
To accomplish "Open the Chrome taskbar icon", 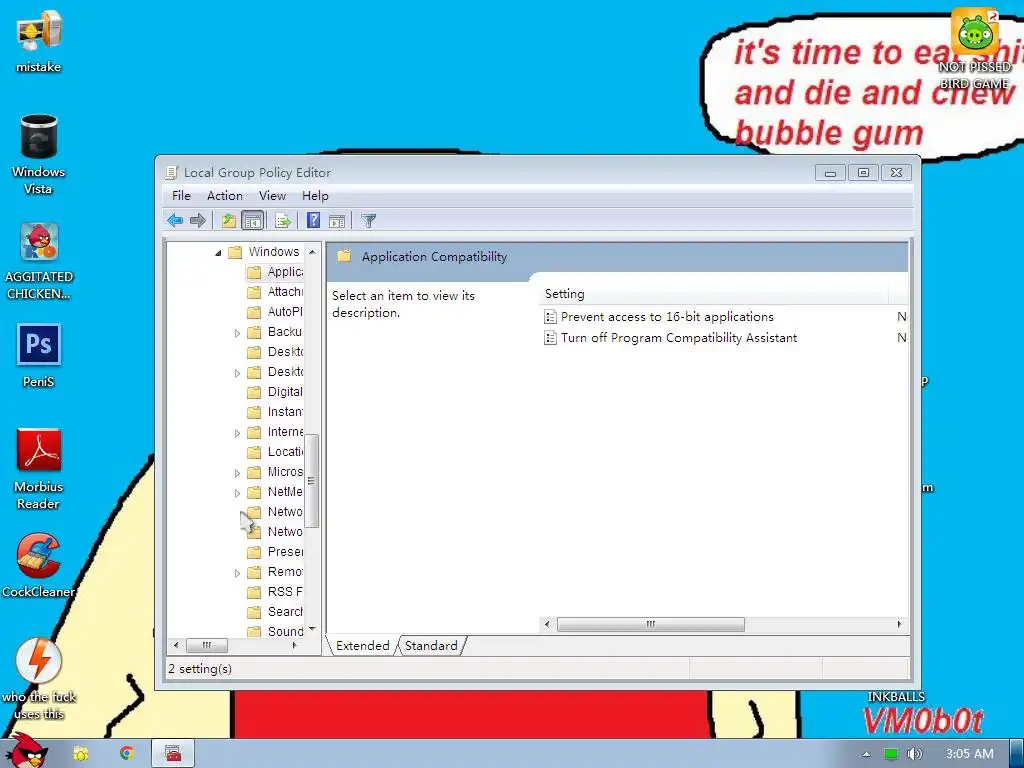I will [127, 754].
